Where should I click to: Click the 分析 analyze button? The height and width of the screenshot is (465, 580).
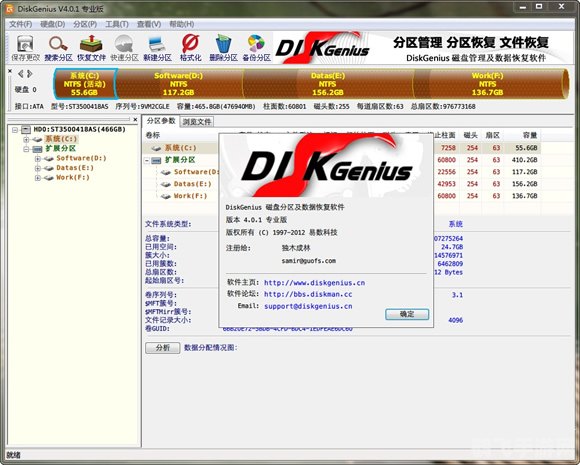point(163,348)
